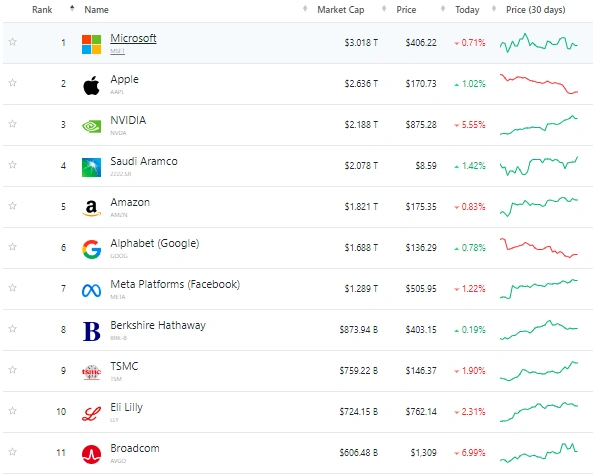The image size is (593, 474).
Task: Click the NVIDIA green eye logo
Action: coord(92,126)
